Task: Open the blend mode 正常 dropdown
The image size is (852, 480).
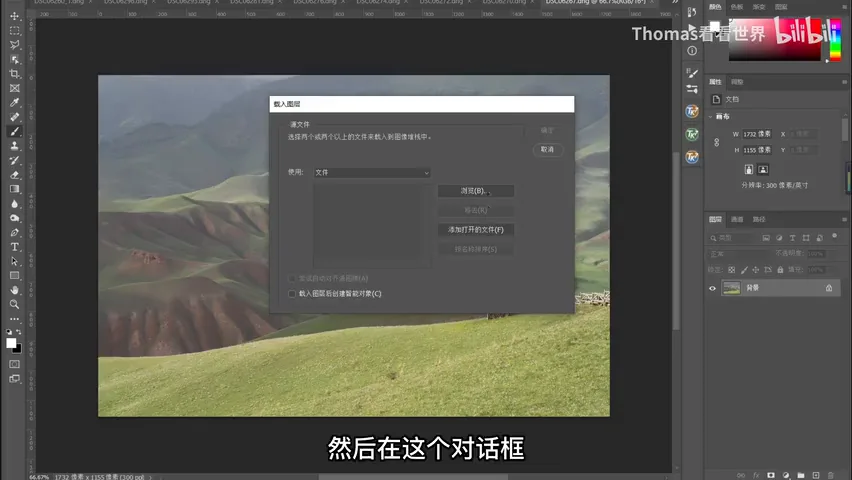Action: click(x=740, y=254)
